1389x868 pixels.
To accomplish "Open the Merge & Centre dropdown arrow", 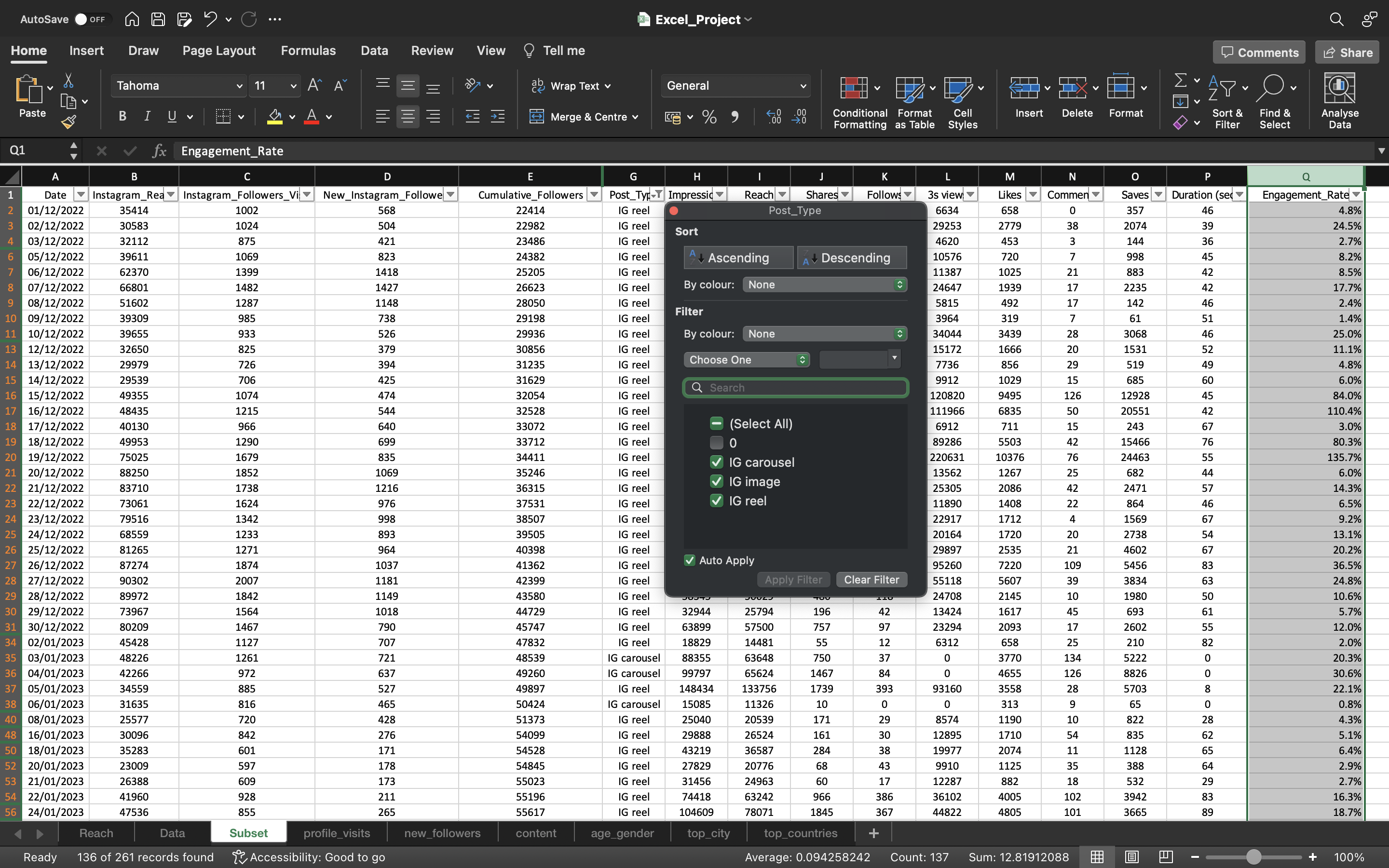I will coord(635,117).
